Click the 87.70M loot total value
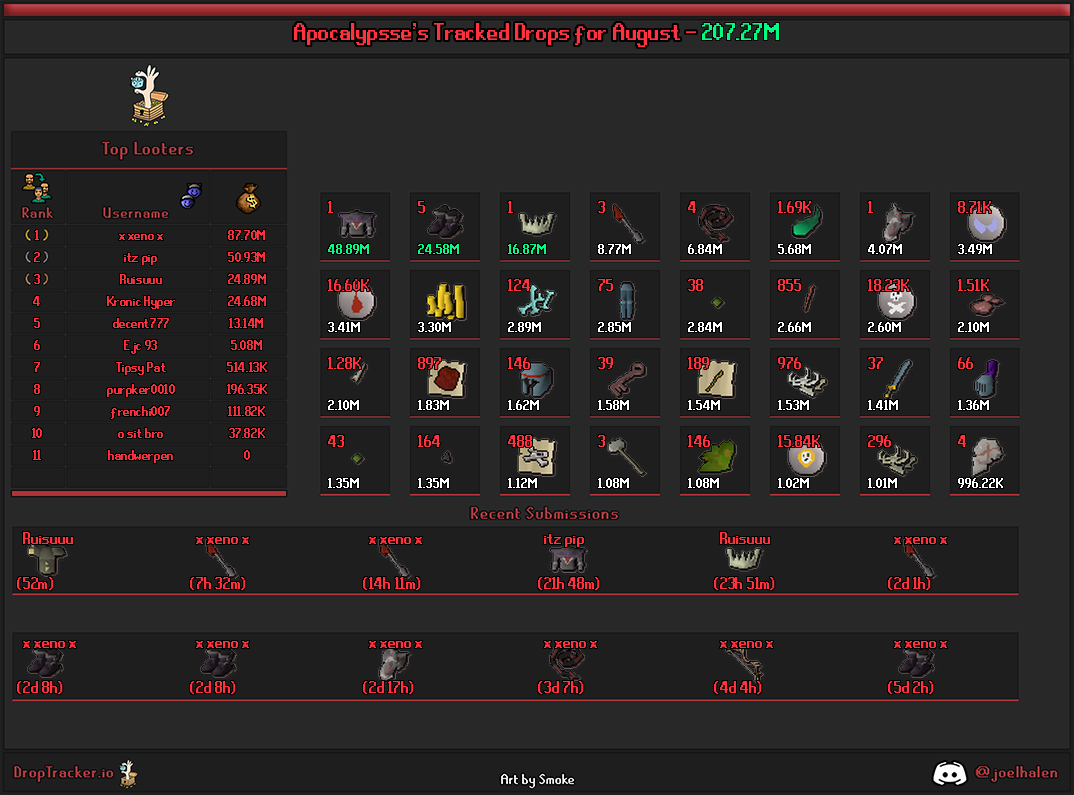The width and height of the screenshot is (1074, 795). (247, 236)
